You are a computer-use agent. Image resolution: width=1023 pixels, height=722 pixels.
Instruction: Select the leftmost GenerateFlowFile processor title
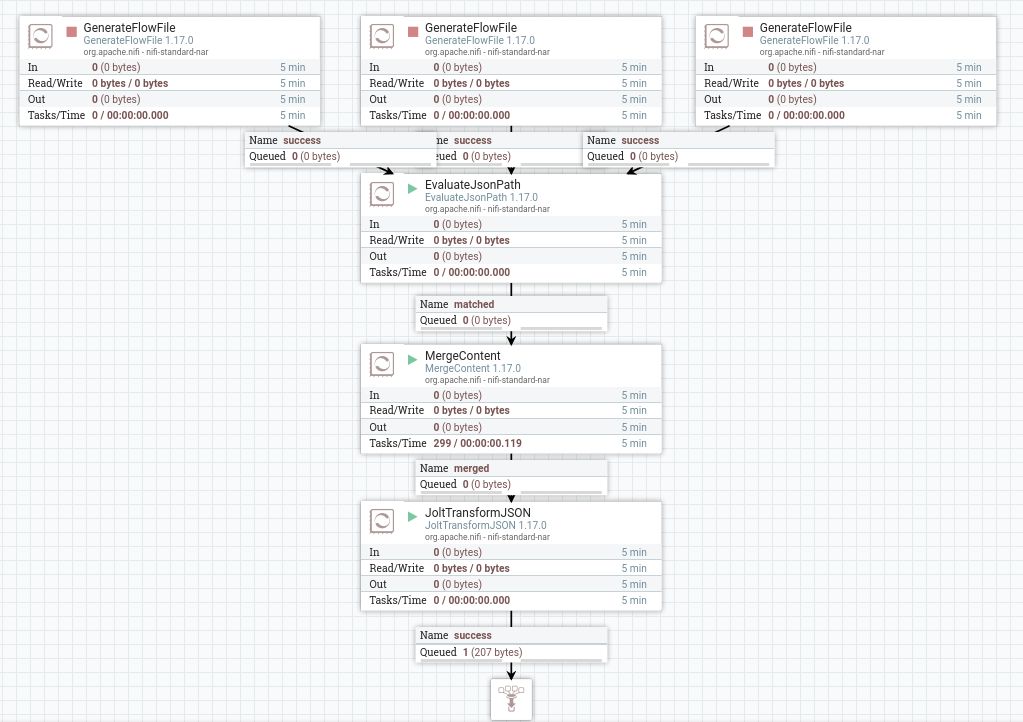129,27
